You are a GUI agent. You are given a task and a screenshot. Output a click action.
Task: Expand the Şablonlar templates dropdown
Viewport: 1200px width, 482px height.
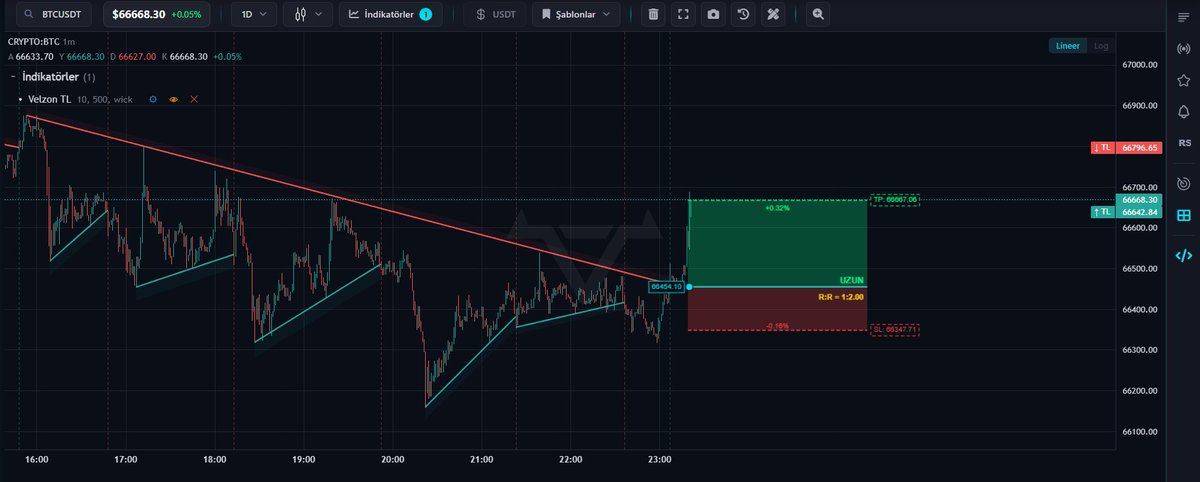[576, 15]
